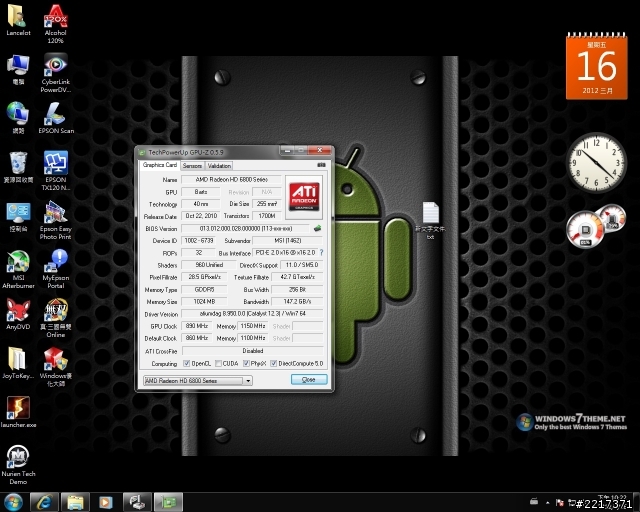640x512 pixels.
Task: Click the 'MSI (1462)' Subvendor value
Action: click(288, 240)
